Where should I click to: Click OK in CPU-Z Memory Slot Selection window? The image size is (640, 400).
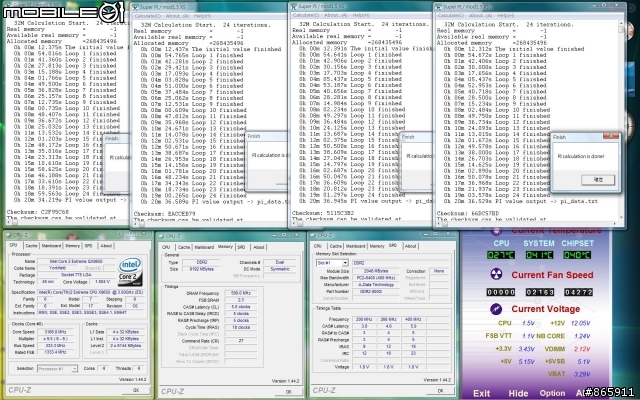tap(440, 391)
